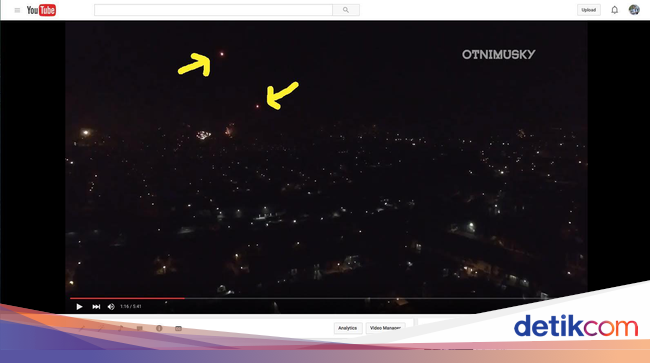
Task: Open the account avatar menu
Action: [x=634, y=10]
